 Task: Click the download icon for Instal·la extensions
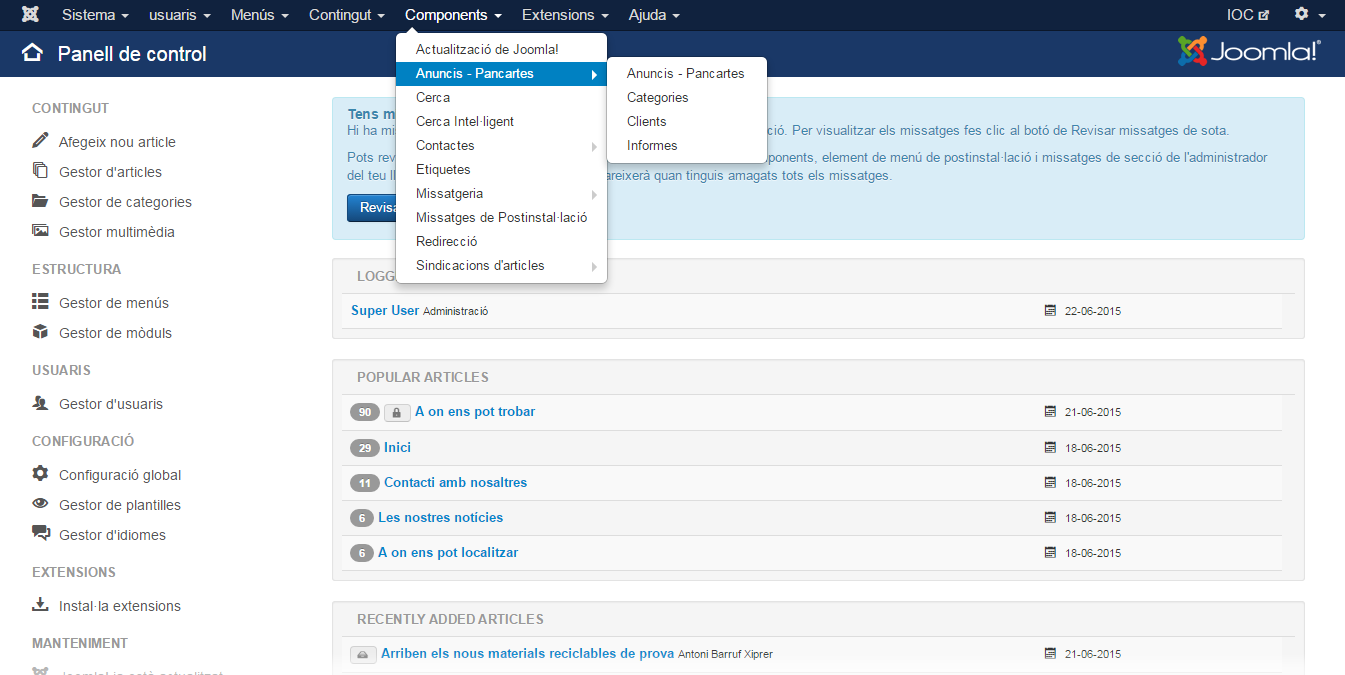(x=40, y=605)
